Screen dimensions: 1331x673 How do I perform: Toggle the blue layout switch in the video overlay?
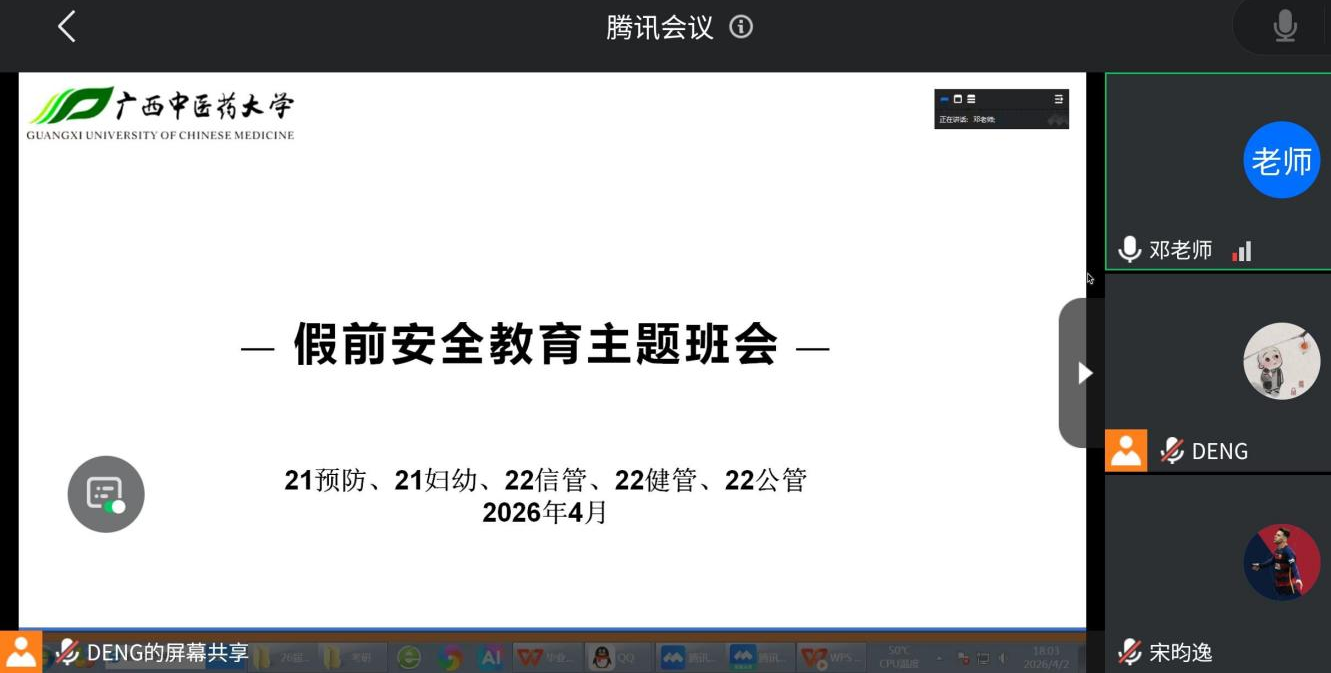944,99
